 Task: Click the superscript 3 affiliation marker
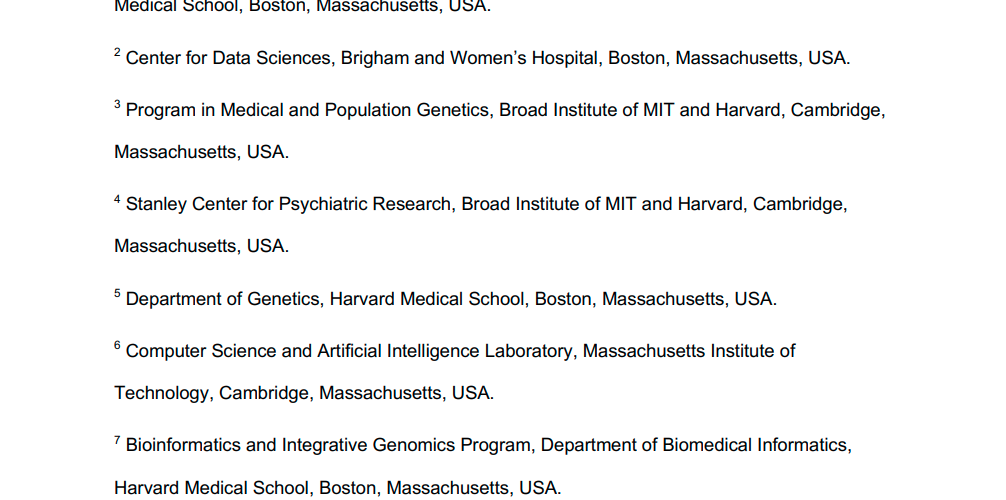click(x=117, y=105)
